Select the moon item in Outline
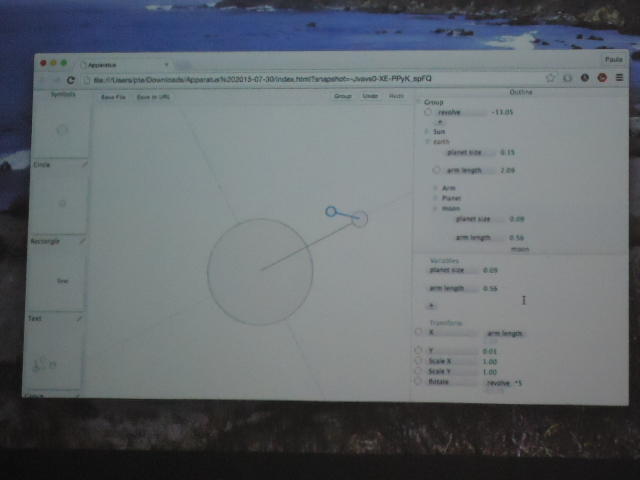 click(x=451, y=209)
